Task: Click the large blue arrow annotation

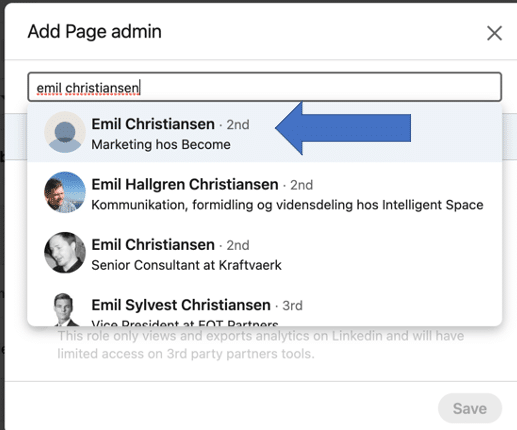Action: click(x=343, y=128)
